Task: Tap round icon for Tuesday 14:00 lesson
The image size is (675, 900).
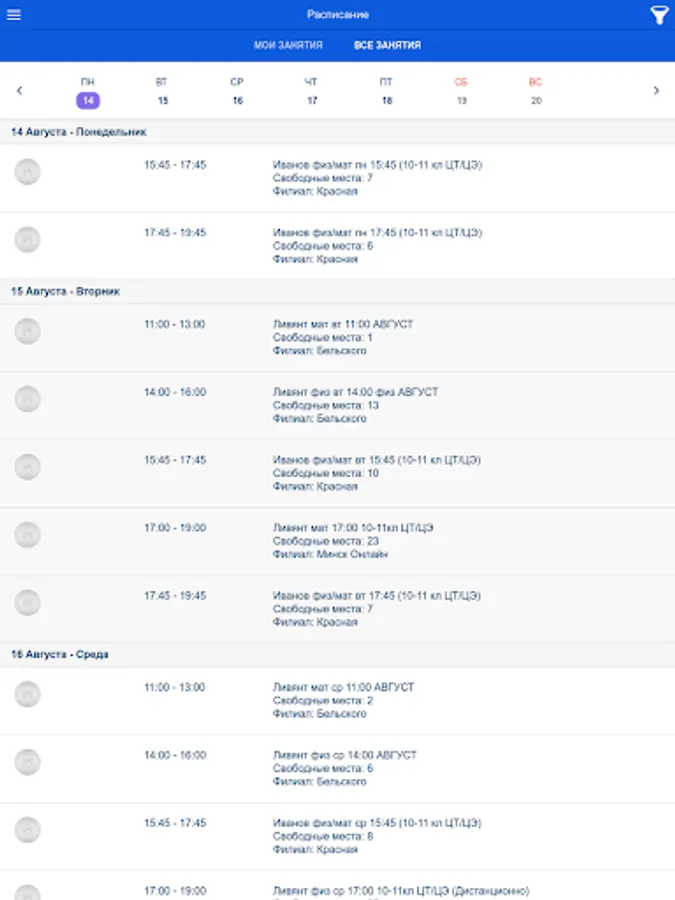Action: [x=28, y=400]
